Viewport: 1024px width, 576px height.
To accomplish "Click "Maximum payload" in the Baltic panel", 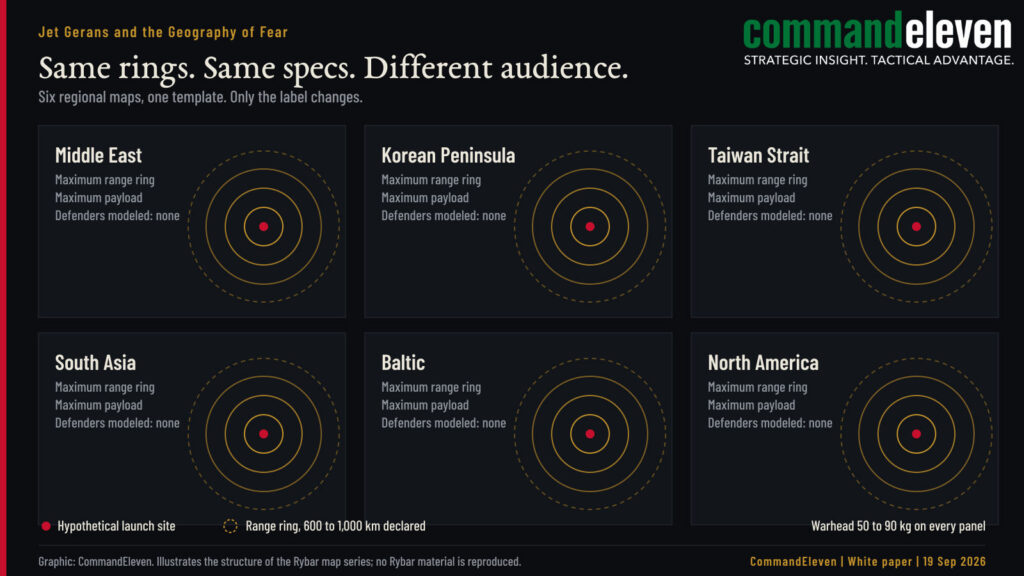I will (x=425, y=405).
